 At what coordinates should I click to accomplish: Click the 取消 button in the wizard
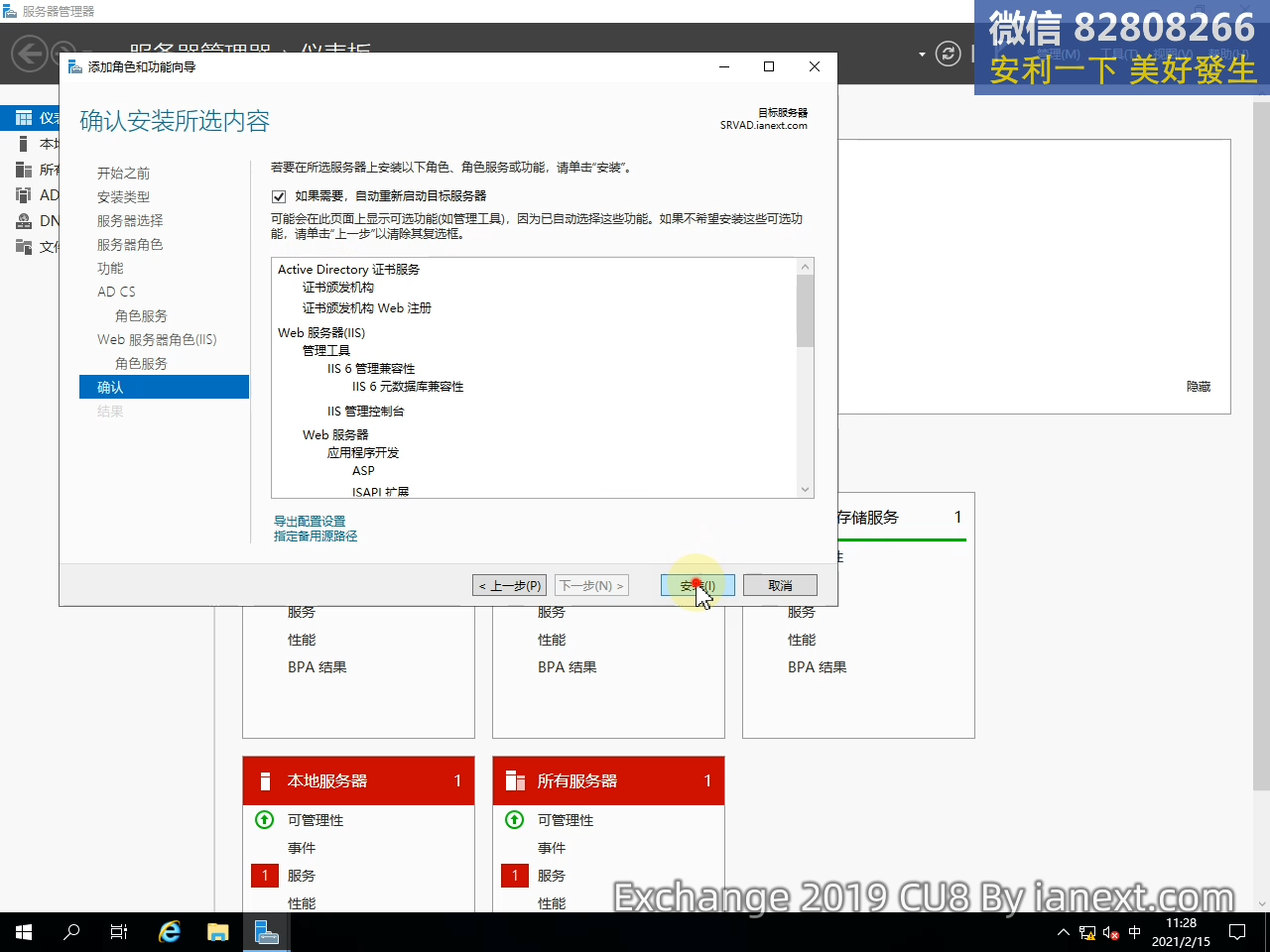tap(780, 585)
